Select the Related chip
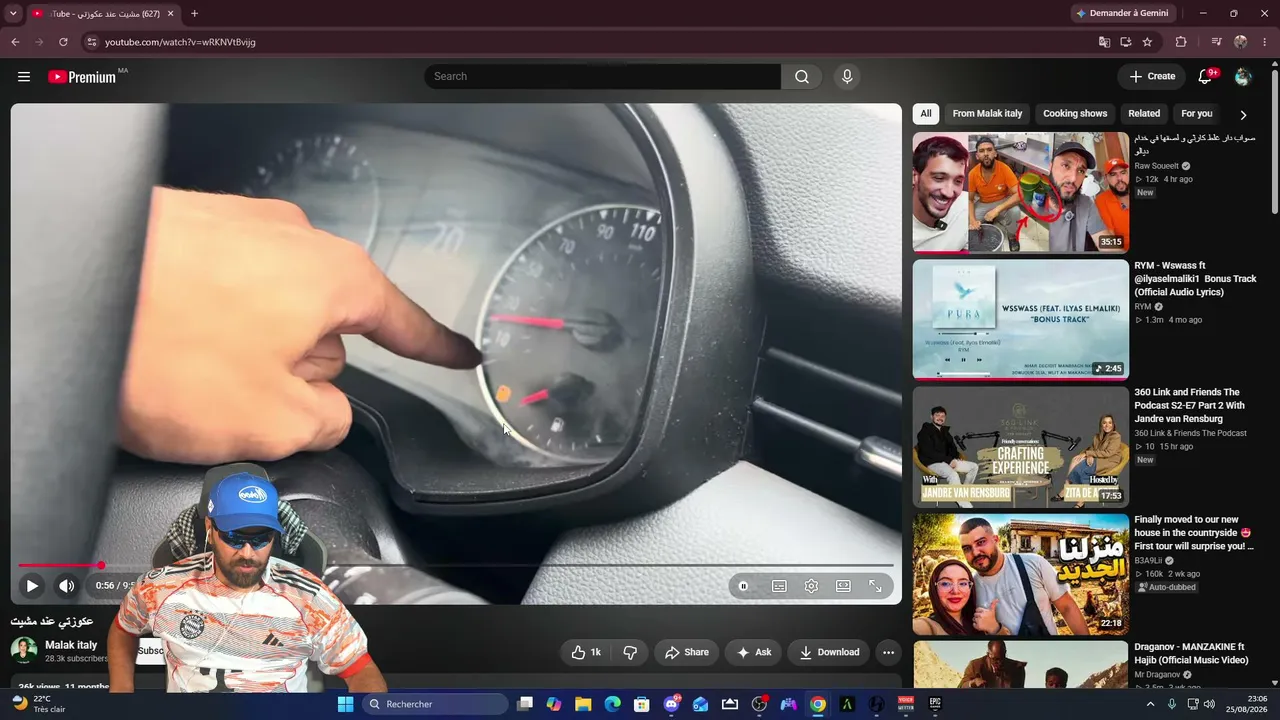This screenshot has height=720, width=1280. pos(1144,114)
